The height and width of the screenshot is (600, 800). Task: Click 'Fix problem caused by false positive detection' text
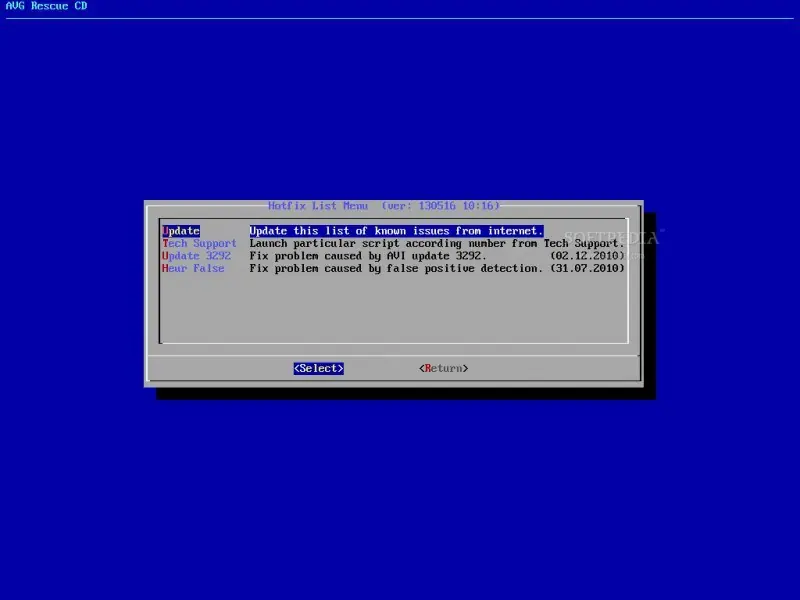pyautogui.click(x=396, y=268)
